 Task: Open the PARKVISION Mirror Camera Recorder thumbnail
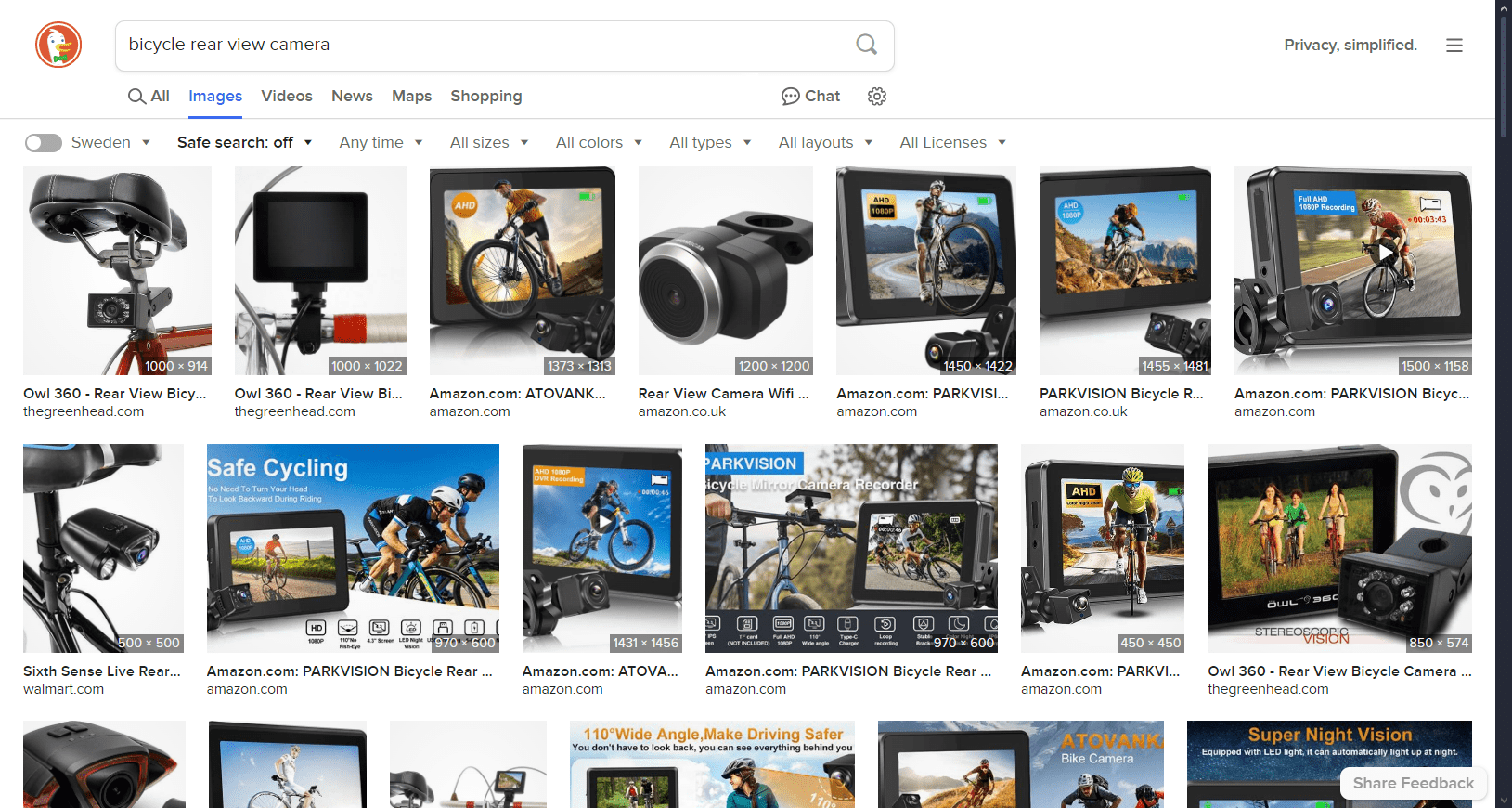coord(851,548)
